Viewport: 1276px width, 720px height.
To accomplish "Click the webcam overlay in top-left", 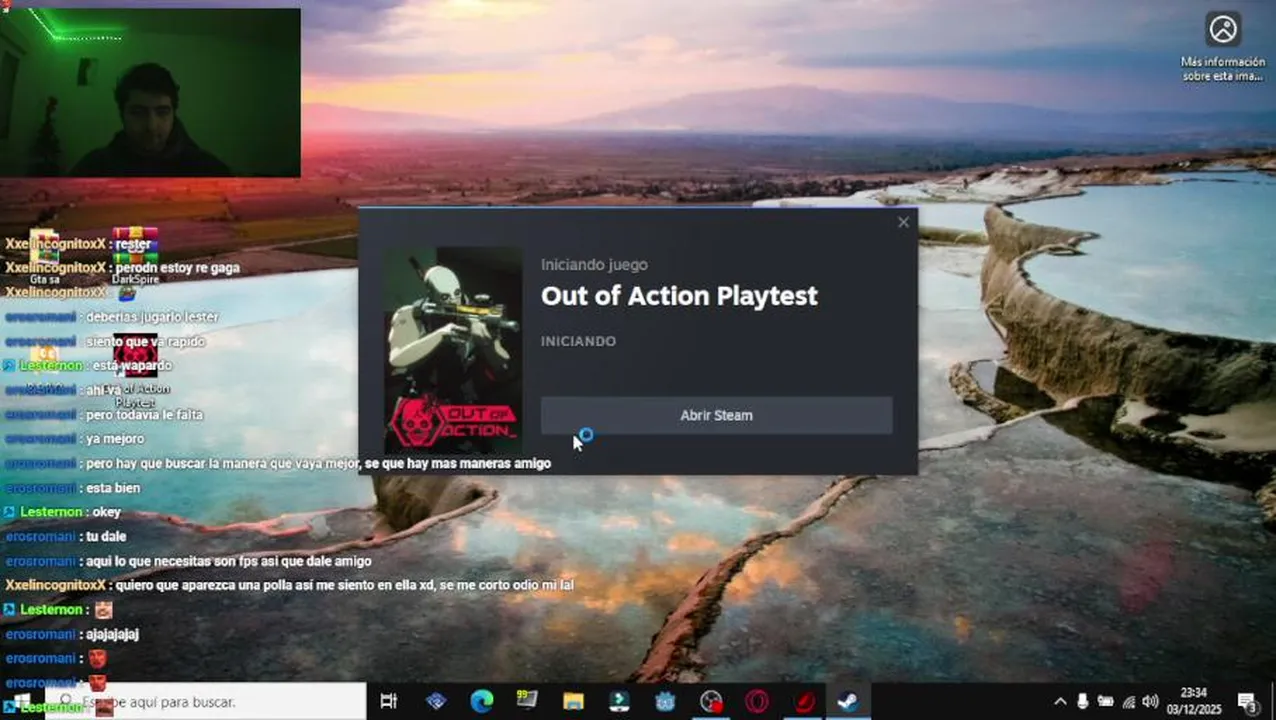I will tap(151, 93).
